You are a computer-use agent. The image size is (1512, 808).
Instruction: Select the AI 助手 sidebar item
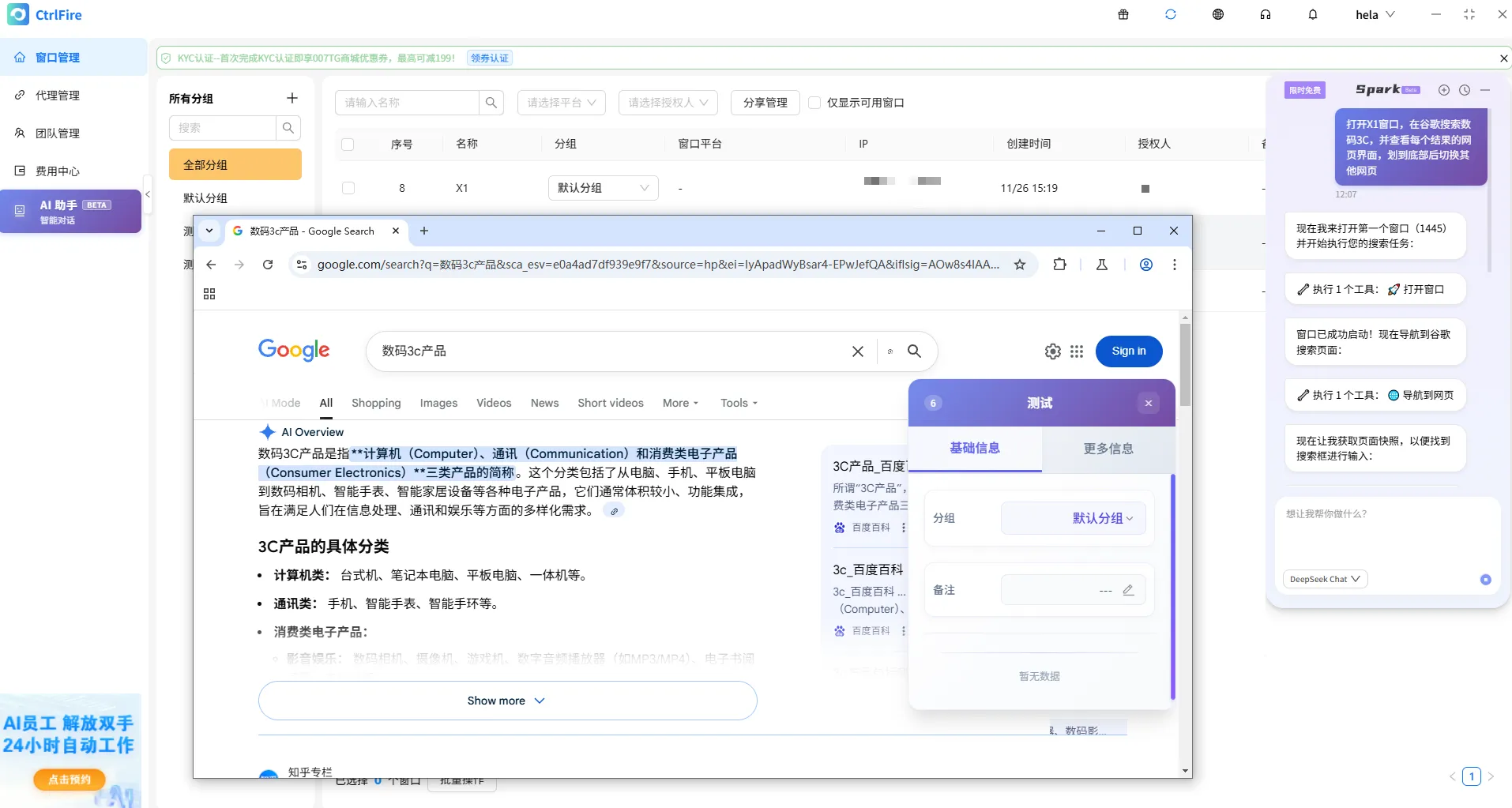70,211
